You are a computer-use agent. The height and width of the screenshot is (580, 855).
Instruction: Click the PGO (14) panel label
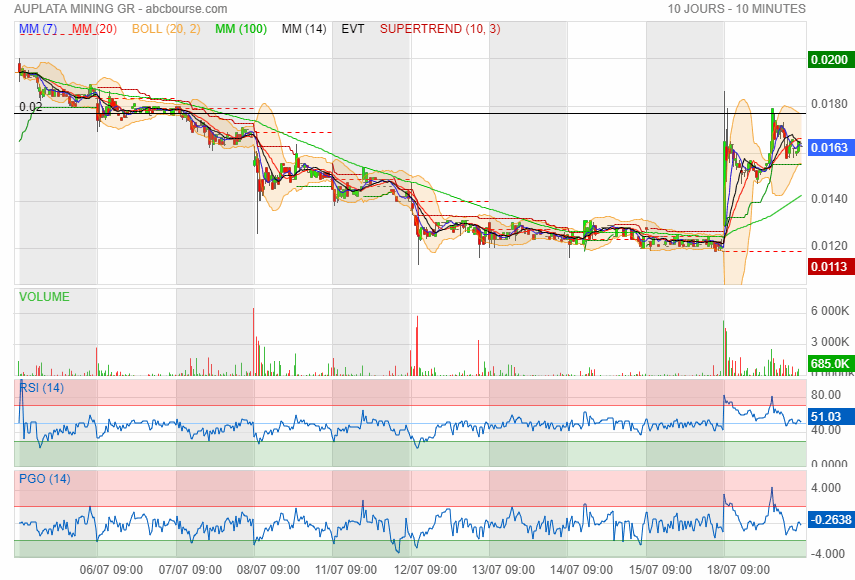tap(45, 479)
